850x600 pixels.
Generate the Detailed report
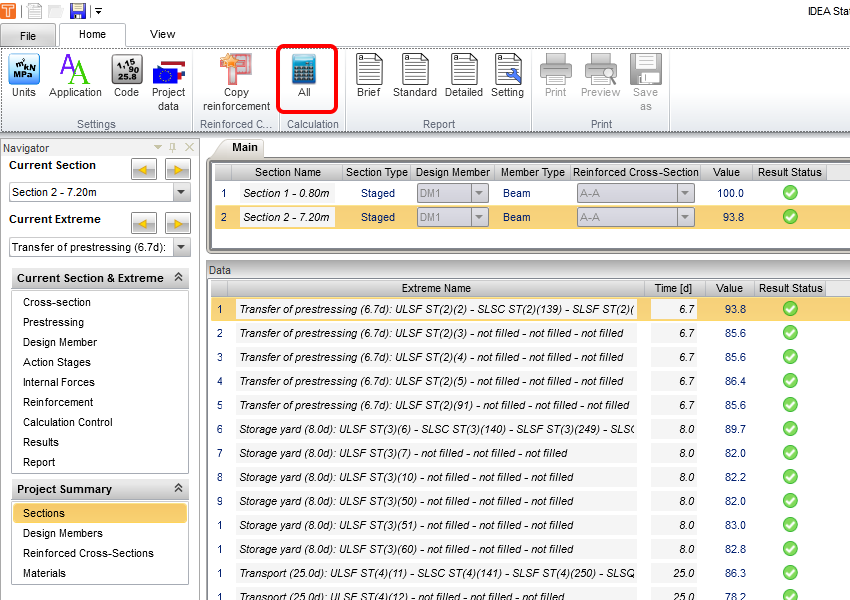click(464, 76)
